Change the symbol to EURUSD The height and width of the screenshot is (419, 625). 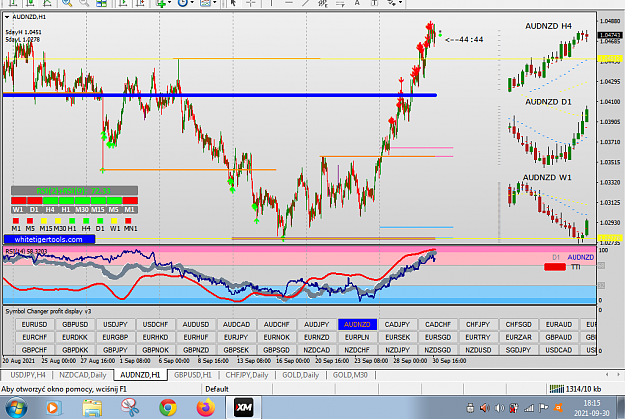pos(35,325)
